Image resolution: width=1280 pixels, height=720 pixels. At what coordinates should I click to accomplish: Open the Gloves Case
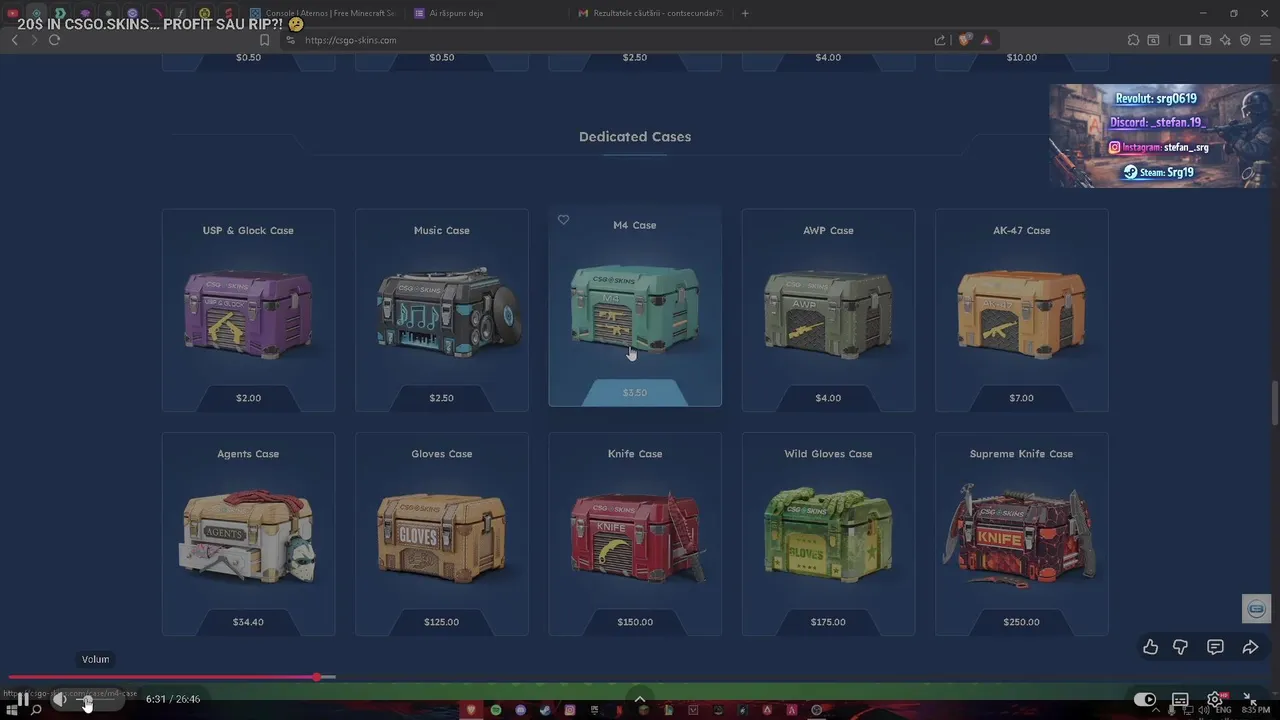[441, 534]
